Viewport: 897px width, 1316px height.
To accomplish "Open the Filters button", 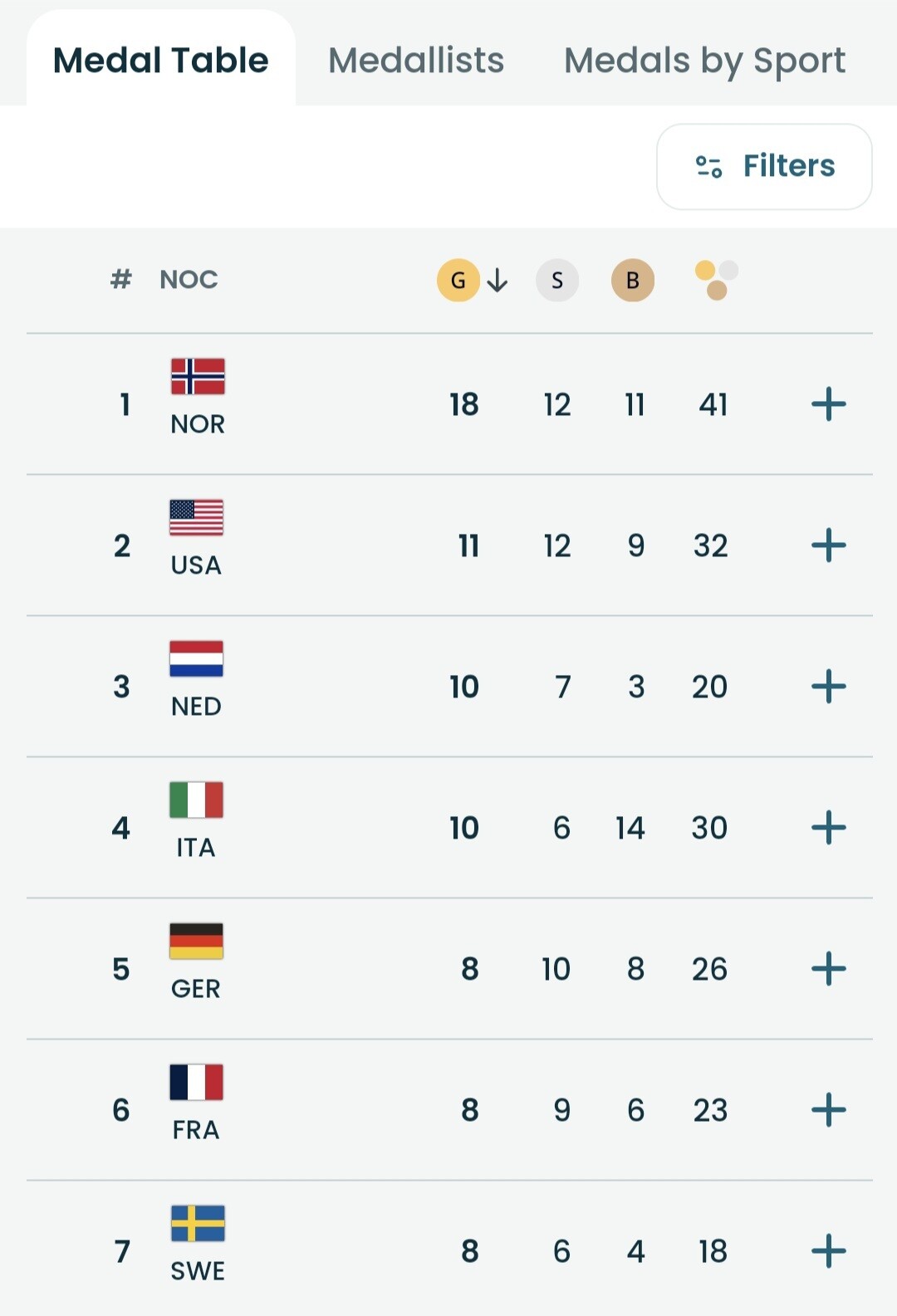I will (x=764, y=166).
